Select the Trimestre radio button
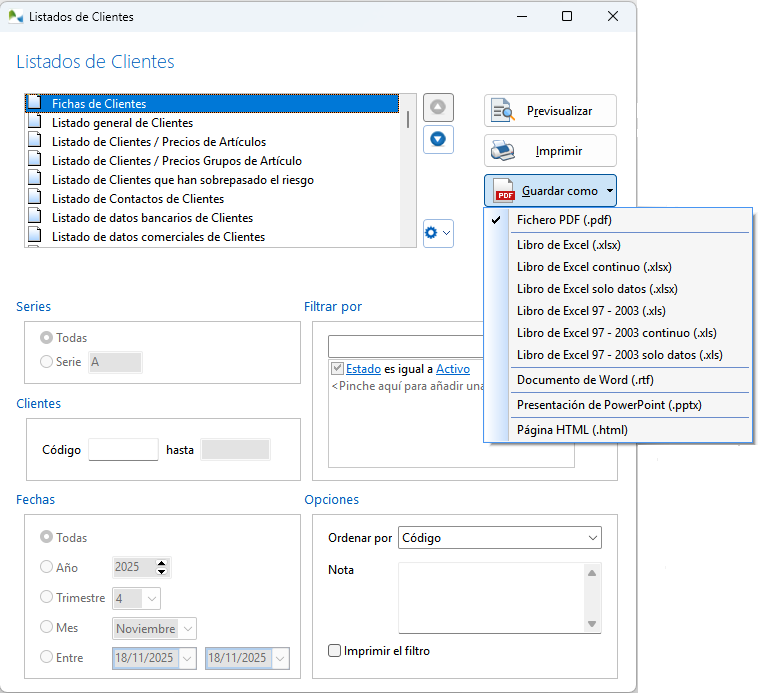This screenshot has width=760, height=693. [x=46, y=597]
